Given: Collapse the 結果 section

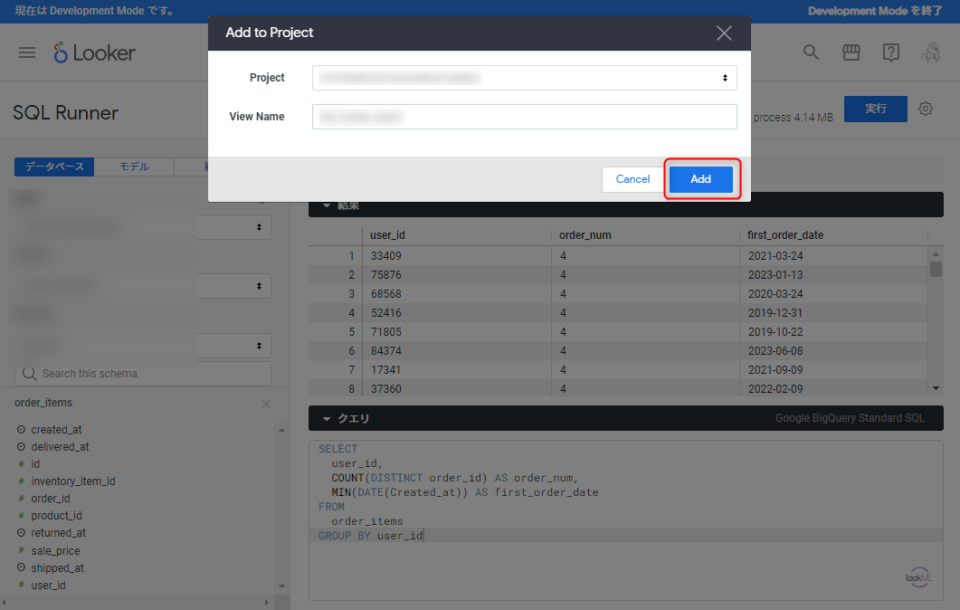Looking at the screenshot, I should tap(327, 205).
